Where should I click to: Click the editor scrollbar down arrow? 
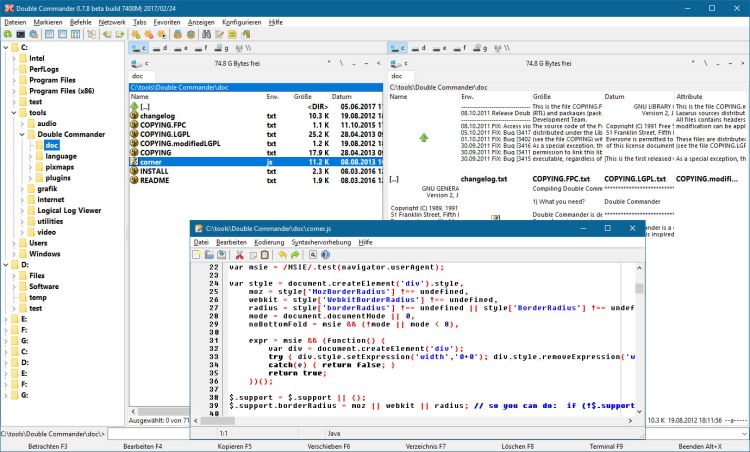[639, 411]
